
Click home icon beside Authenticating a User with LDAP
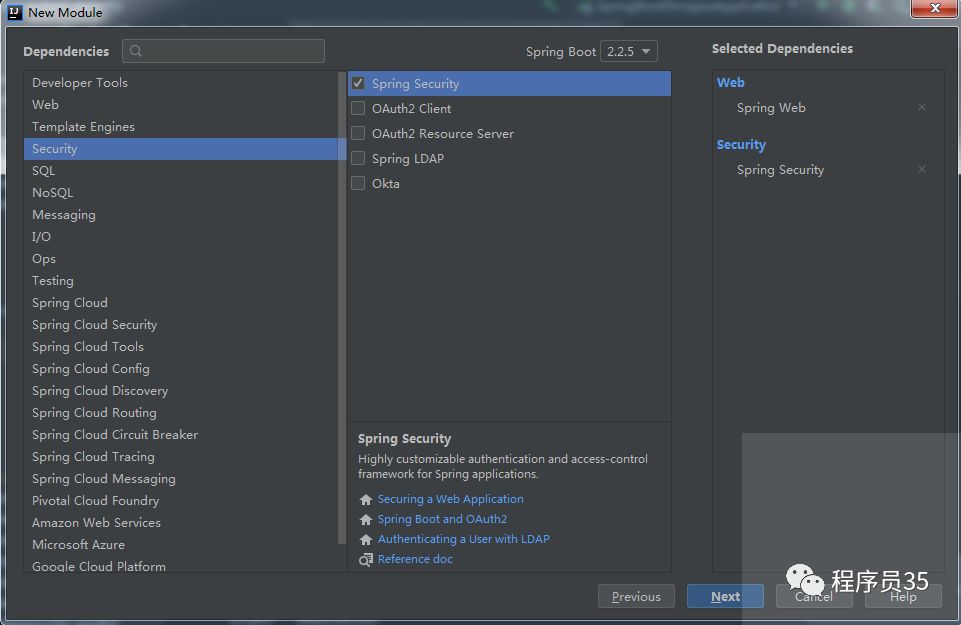[x=366, y=539]
